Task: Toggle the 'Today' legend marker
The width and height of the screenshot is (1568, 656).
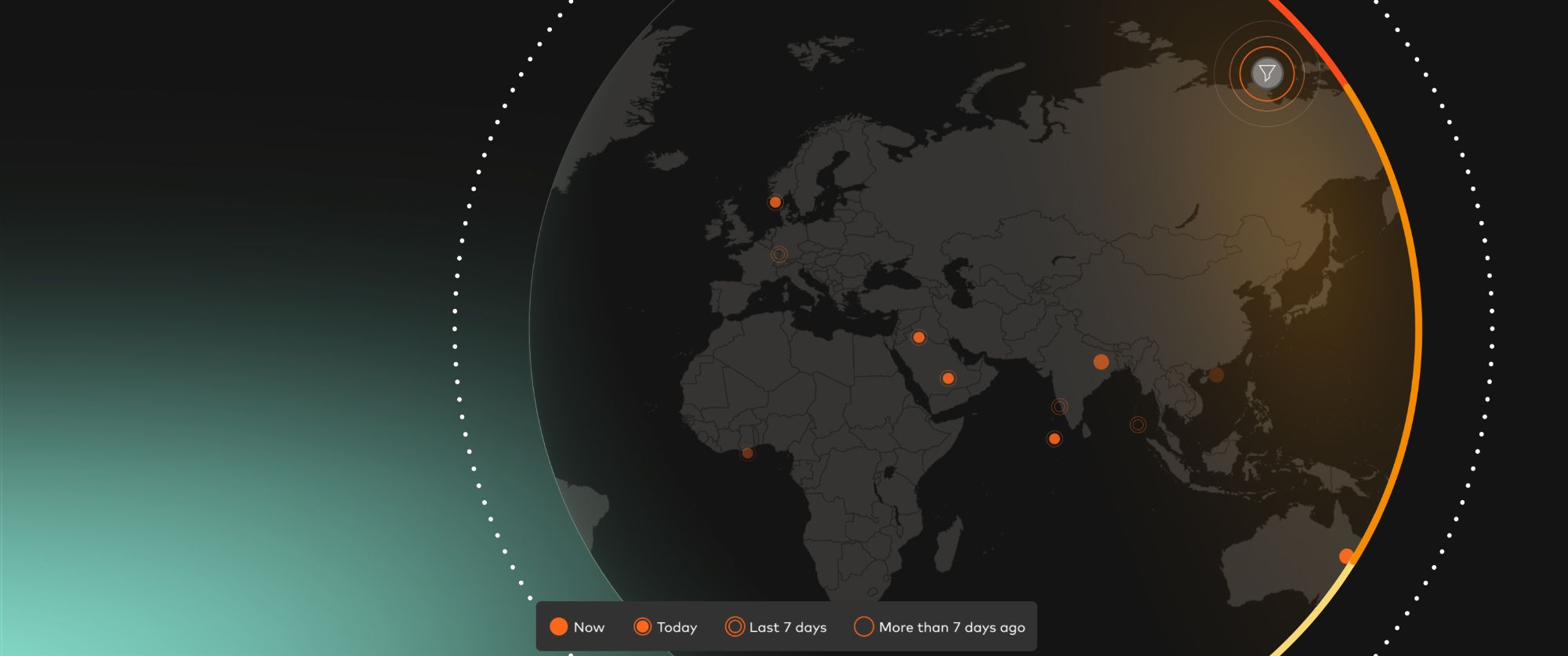Action: (642, 627)
